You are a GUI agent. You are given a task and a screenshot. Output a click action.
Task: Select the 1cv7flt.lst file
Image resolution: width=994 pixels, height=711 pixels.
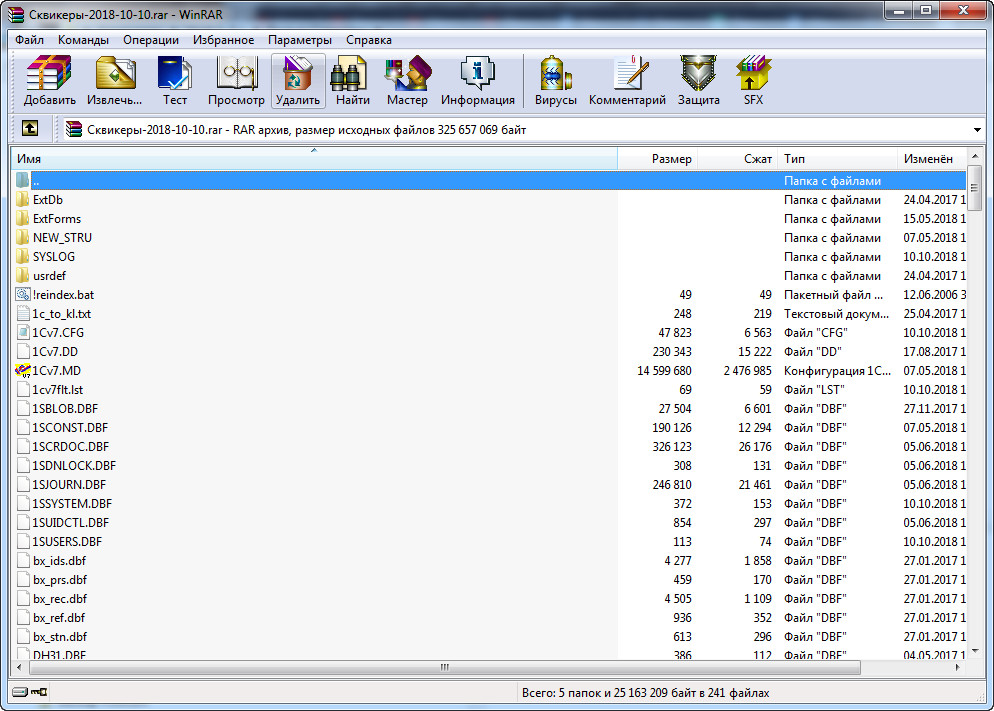click(x=58, y=390)
